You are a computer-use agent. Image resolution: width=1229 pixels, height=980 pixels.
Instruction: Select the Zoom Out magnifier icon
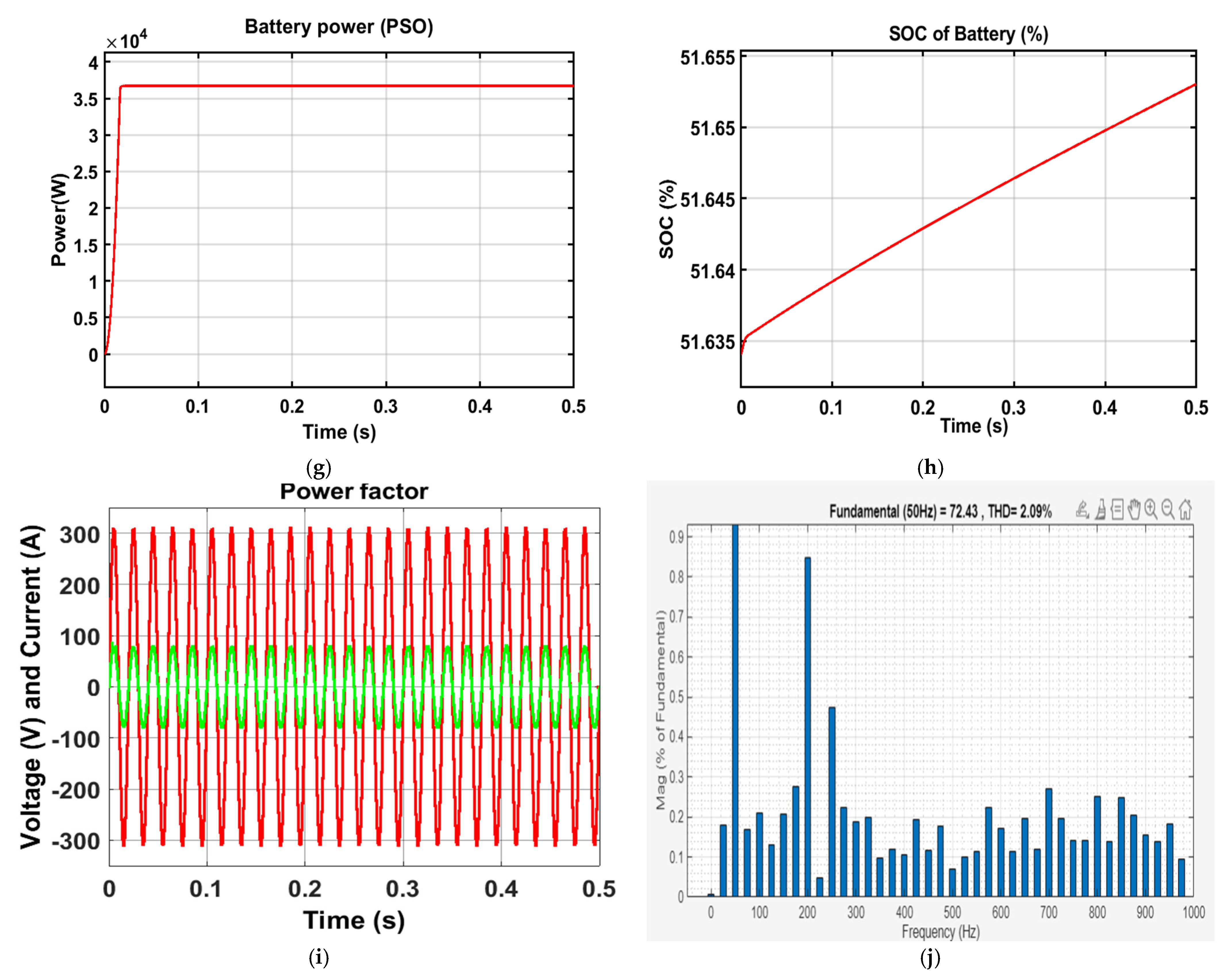tap(1168, 509)
